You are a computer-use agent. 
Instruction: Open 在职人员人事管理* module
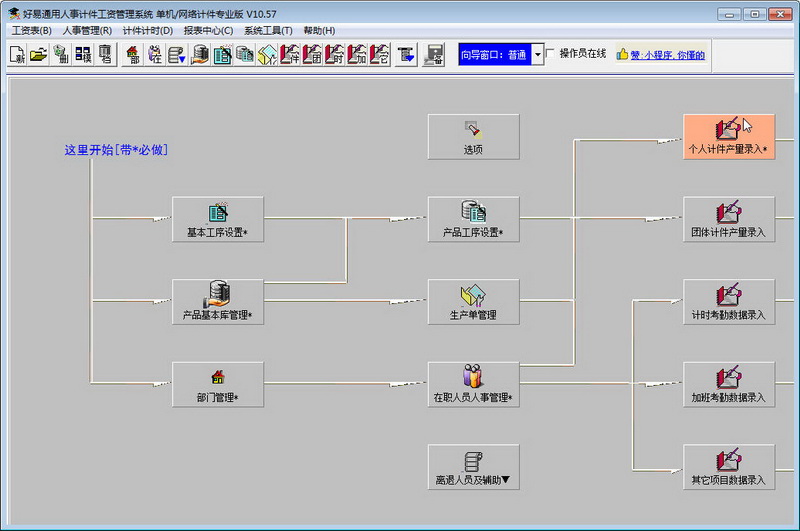coord(473,385)
